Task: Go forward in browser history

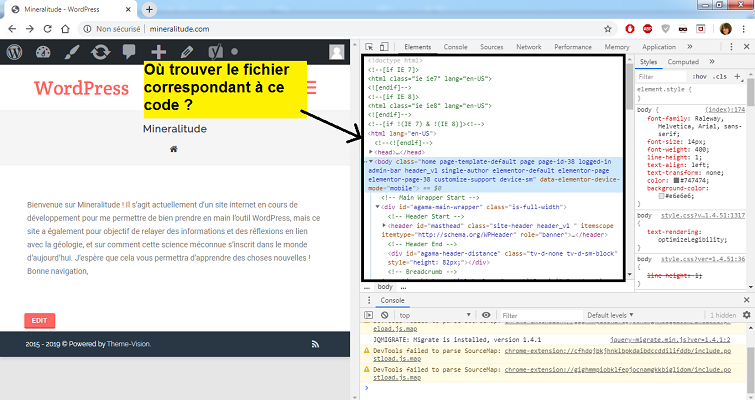Action: [x=30, y=29]
